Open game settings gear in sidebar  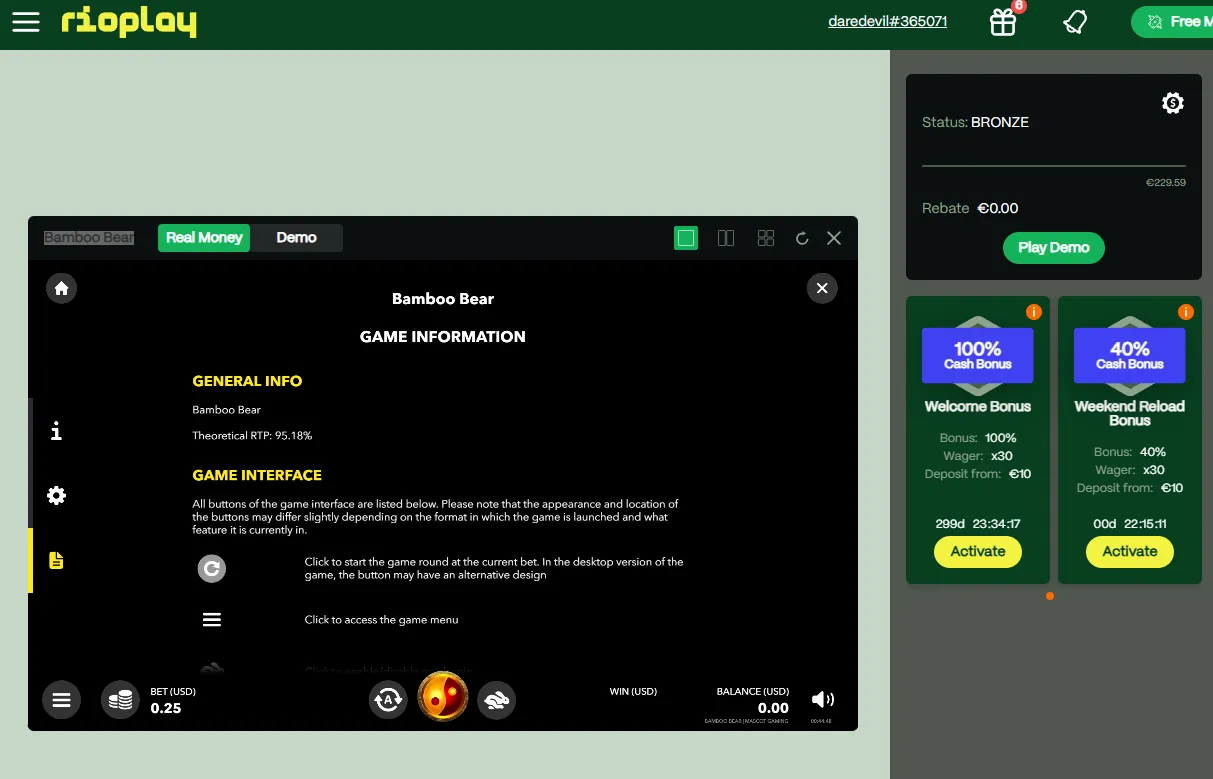(56, 495)
